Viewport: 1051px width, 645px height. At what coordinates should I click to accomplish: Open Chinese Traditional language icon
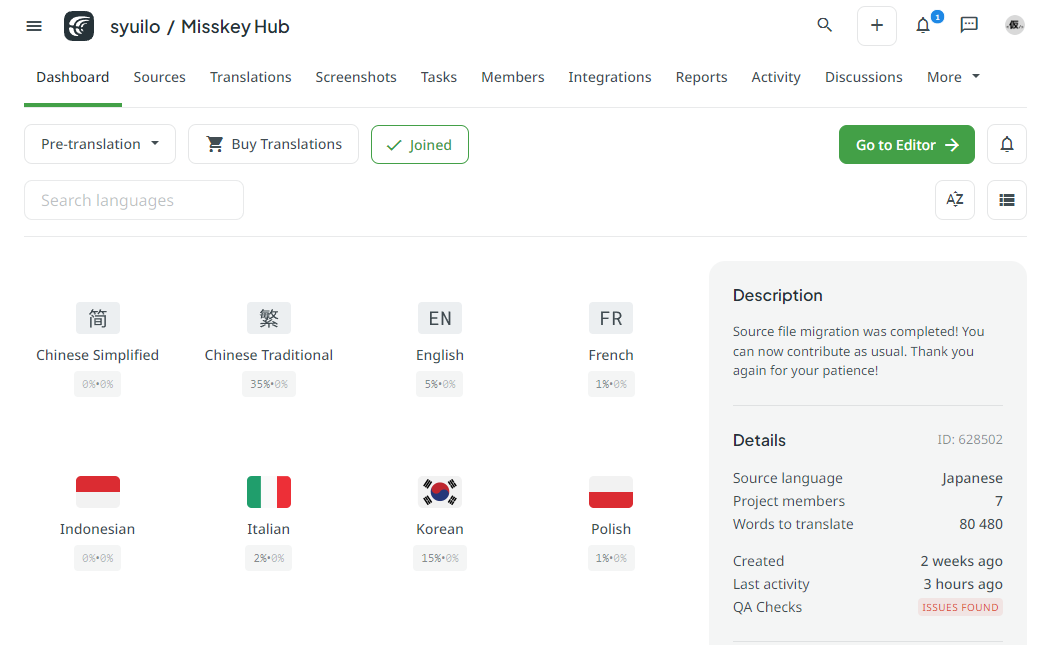(x=269, y=318)
